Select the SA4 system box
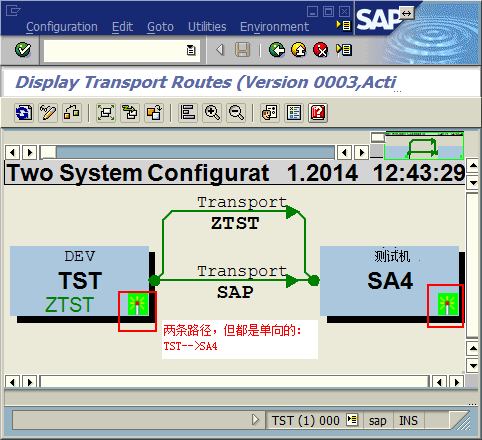This screenshot has height=440, width=482. pos(389,281)
